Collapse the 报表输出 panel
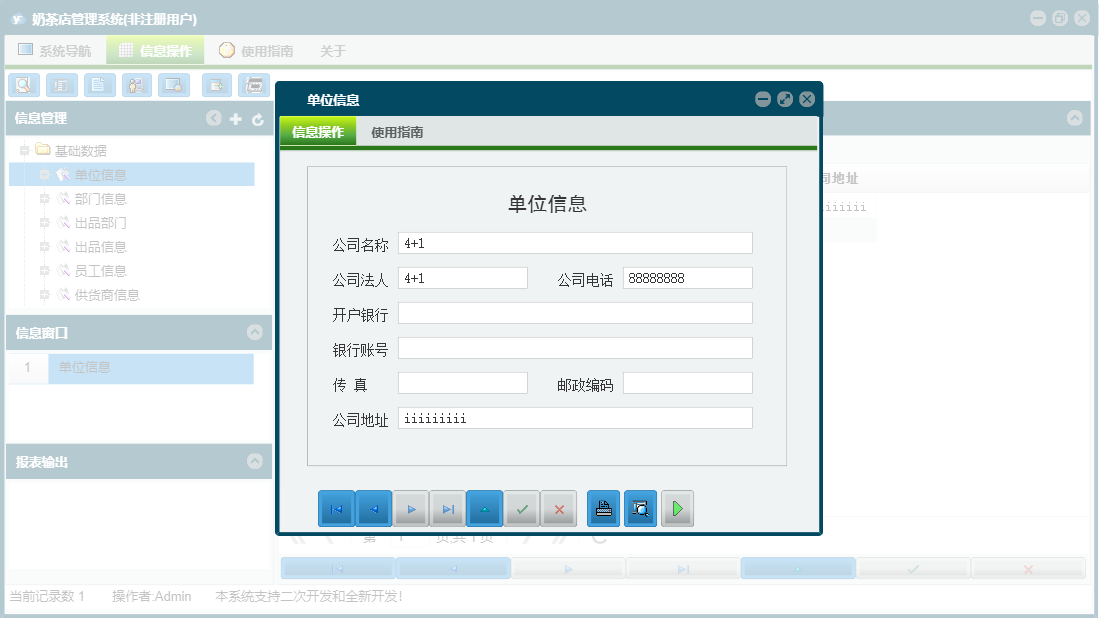The image size is (1099, 618). (255, 461)
